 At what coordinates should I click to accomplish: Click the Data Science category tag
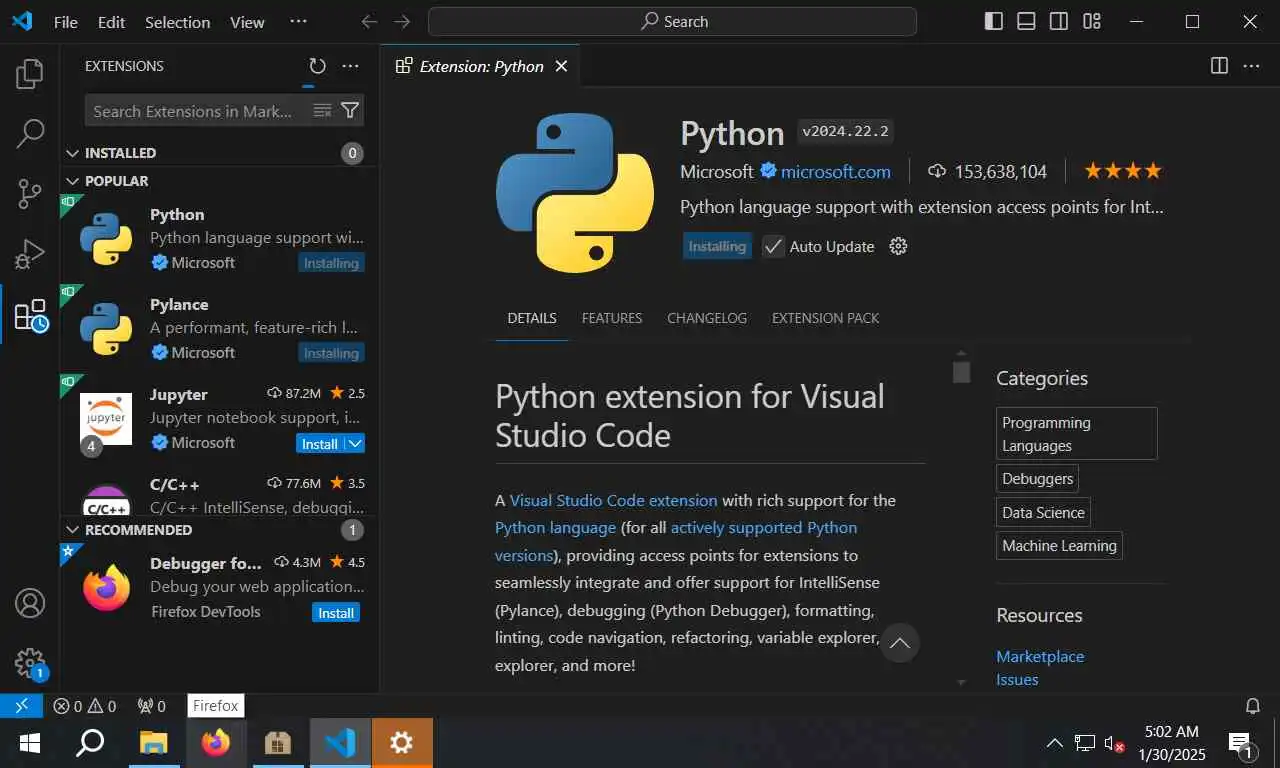(x=1043, y=512)
